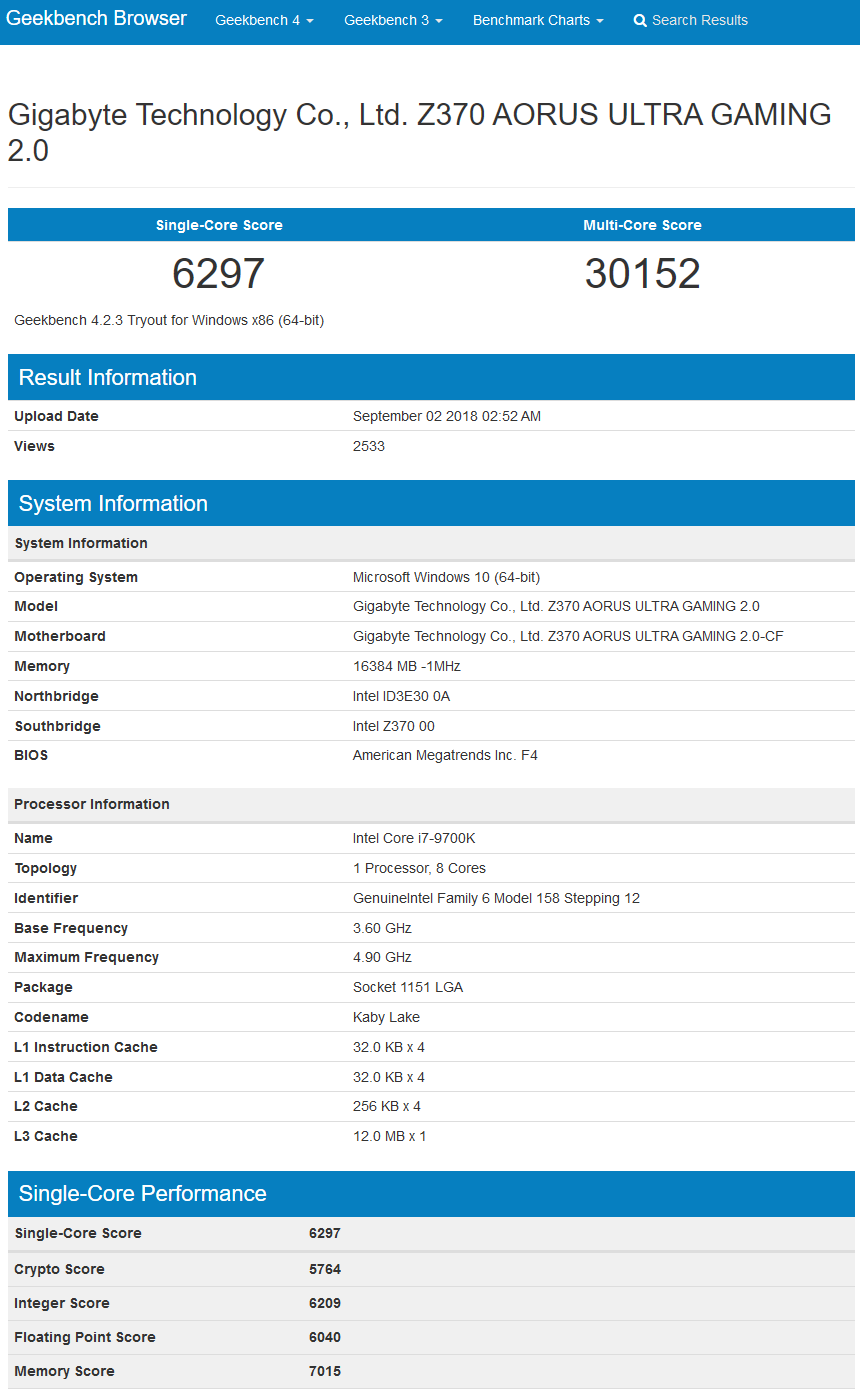The width and height of the screenshot is (860, 1400).
Task: Select the single-core score value 6297
Action: (x=219, y=274)
